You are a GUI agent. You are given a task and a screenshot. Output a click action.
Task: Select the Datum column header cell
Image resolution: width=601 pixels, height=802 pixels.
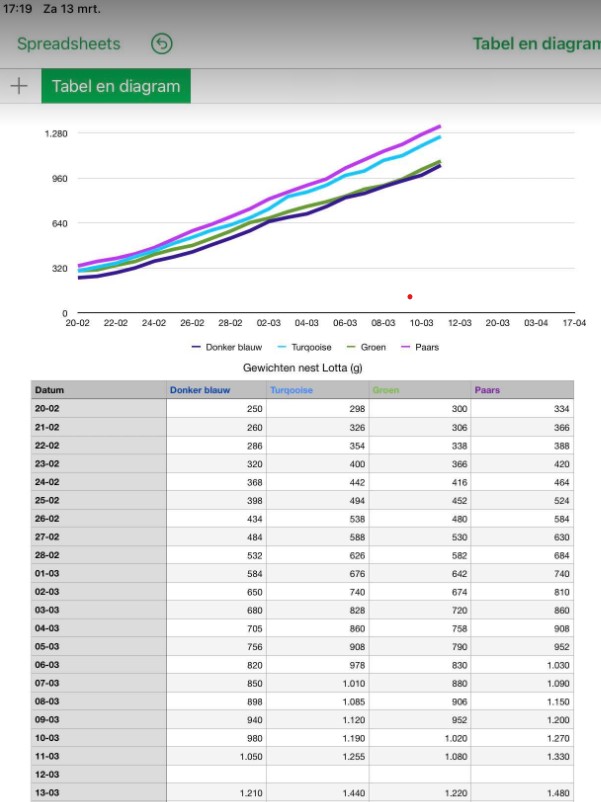[98, 389]
